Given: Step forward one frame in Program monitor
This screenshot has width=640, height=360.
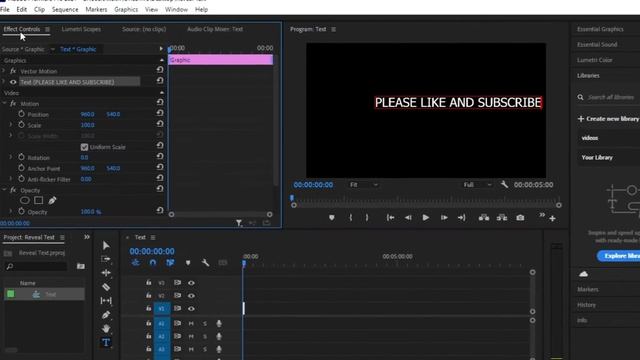Looking at the screenshot, I should [444, 218].
